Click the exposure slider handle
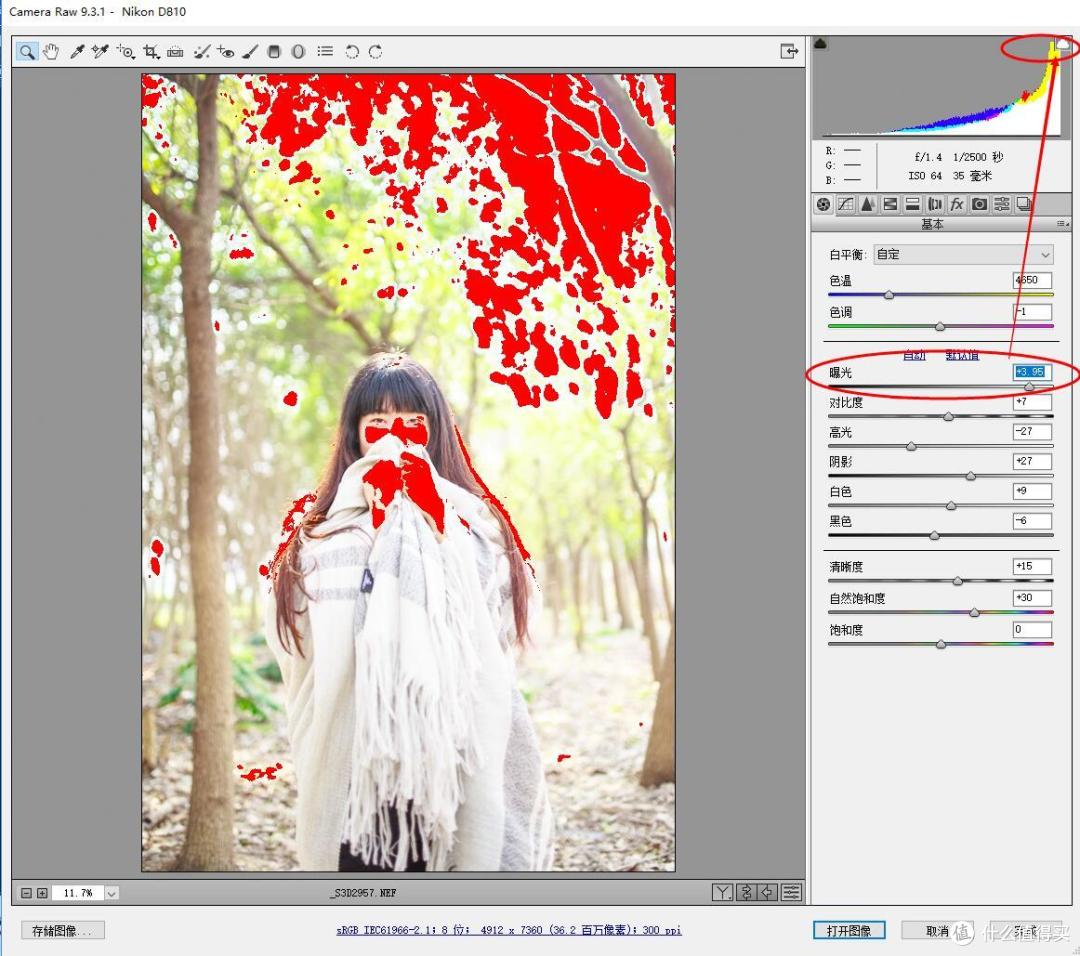Viewport: 1080px width, 956px height. (x=1029, y=386)
